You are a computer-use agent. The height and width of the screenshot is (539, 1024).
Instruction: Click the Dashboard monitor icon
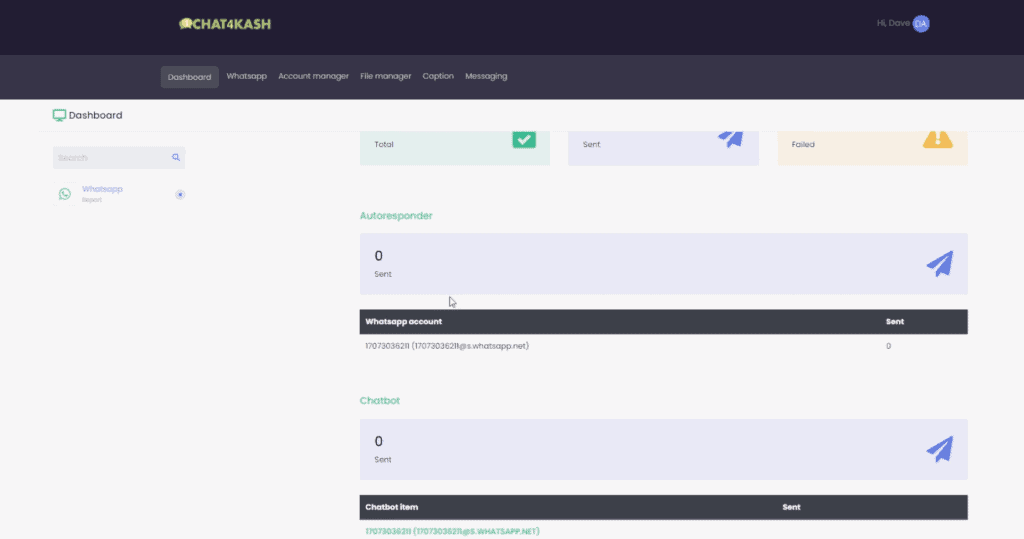[x=59, y=116]
